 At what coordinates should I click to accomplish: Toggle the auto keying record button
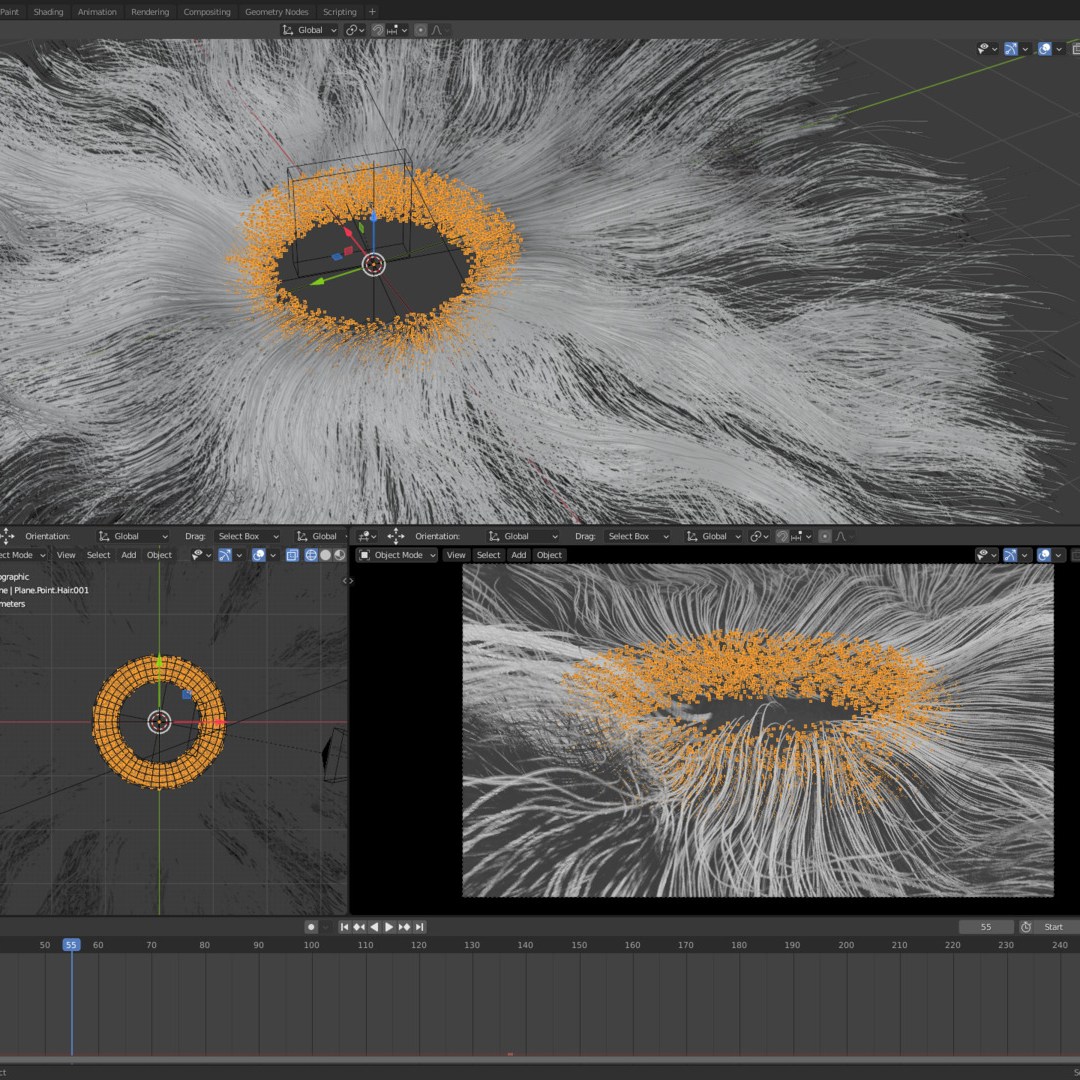coord(311,927)
